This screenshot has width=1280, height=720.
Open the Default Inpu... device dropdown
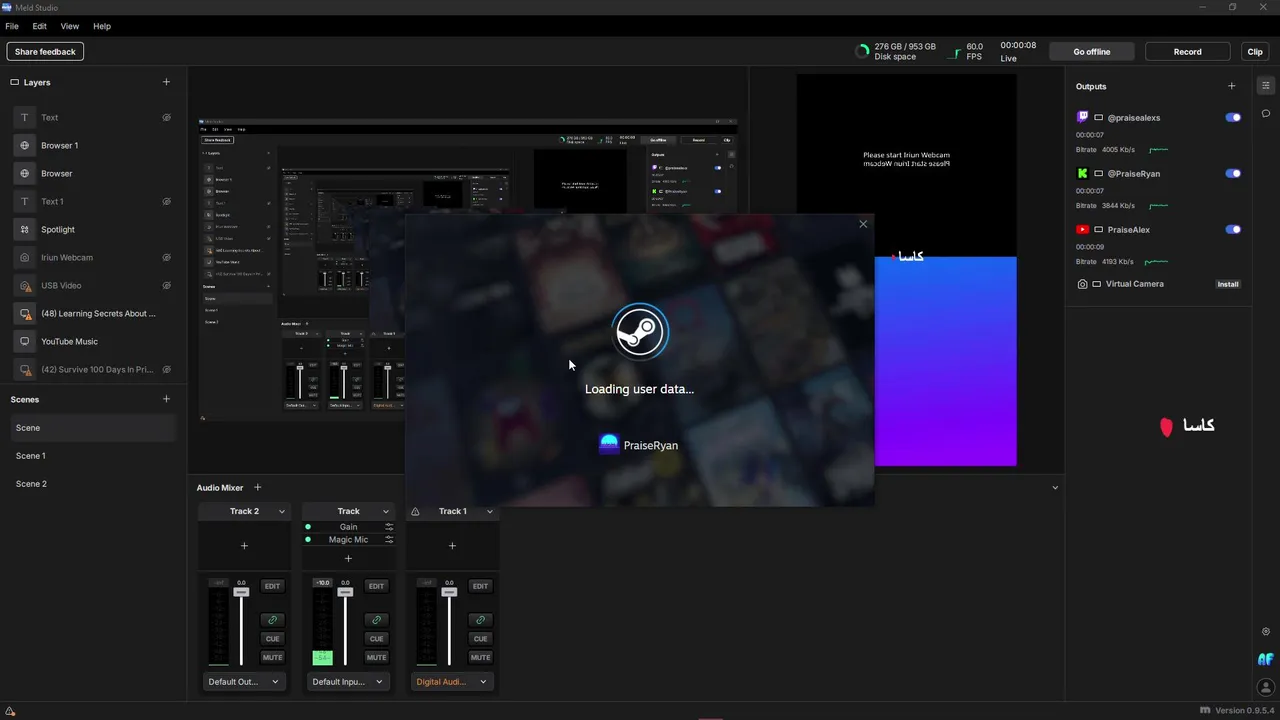348,682
